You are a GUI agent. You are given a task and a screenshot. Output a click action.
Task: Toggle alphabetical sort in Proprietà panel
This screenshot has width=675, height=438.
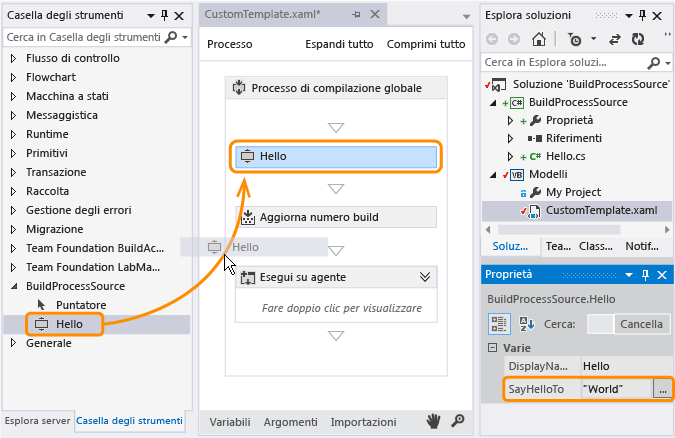point(526,323)
